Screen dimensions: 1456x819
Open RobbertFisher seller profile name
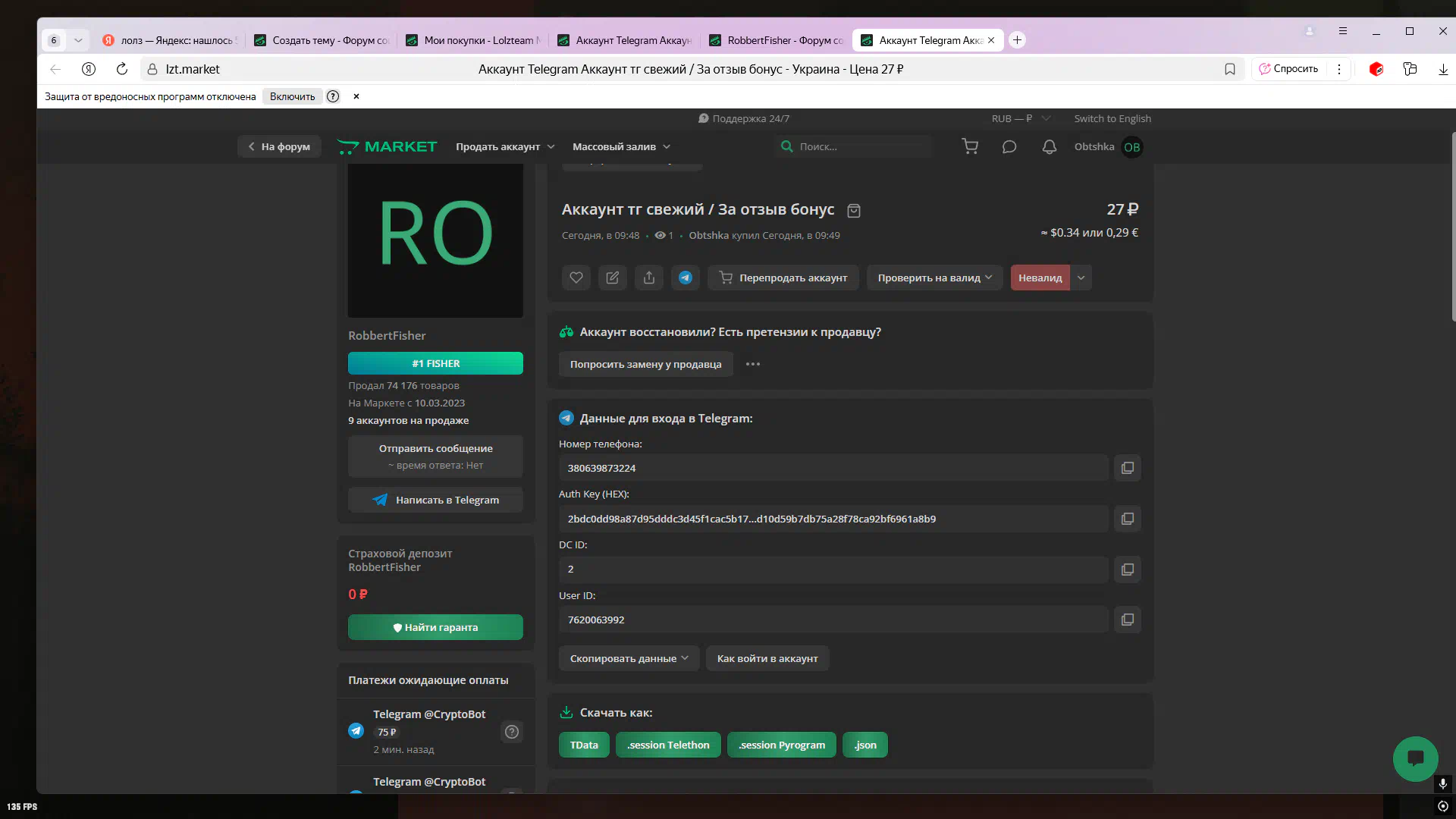(387, 335)
